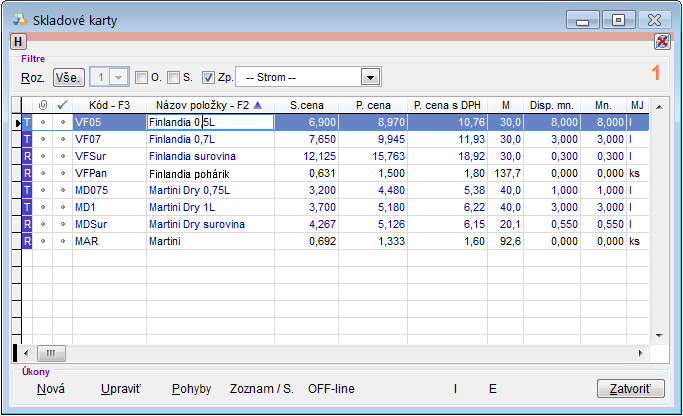Click the Vše. filter button
The width and height of the screenshot is (683, 416).
69,77
